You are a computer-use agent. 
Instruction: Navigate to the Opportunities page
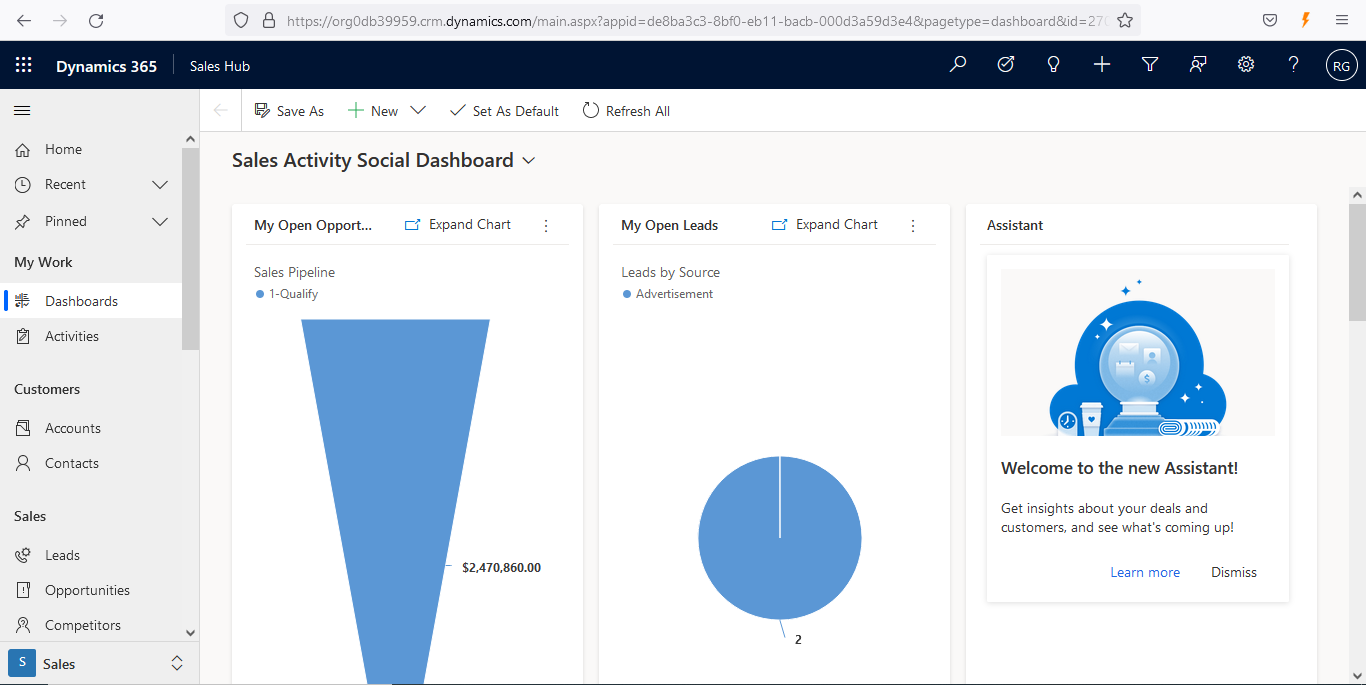pos(87,589)
